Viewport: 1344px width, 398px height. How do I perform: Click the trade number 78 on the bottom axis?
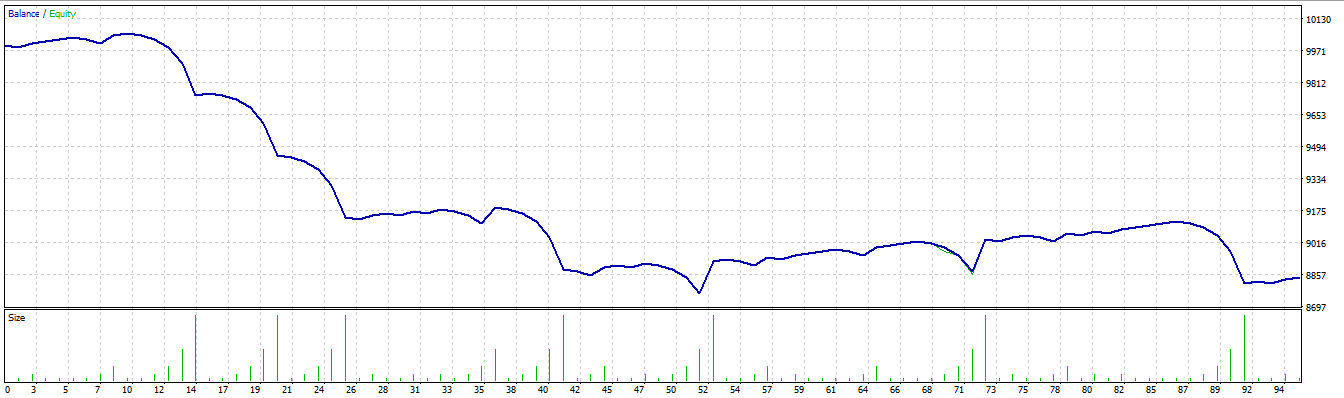click(x=1056, y=389)
